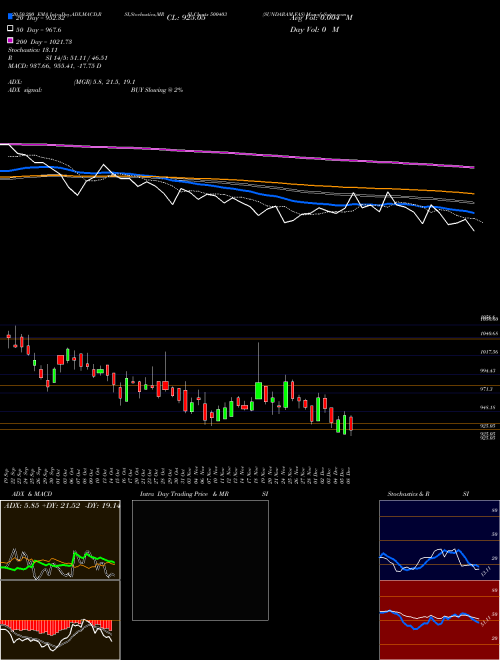Screen dimensions: 500x660
Task: Click the magenta 200 Day EMA line
Action: 236,153
